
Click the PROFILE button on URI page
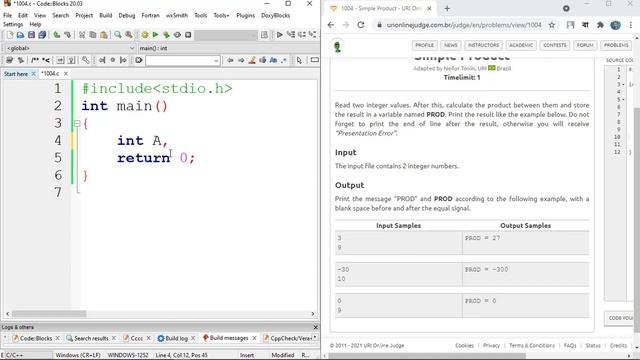click(424, 45)
